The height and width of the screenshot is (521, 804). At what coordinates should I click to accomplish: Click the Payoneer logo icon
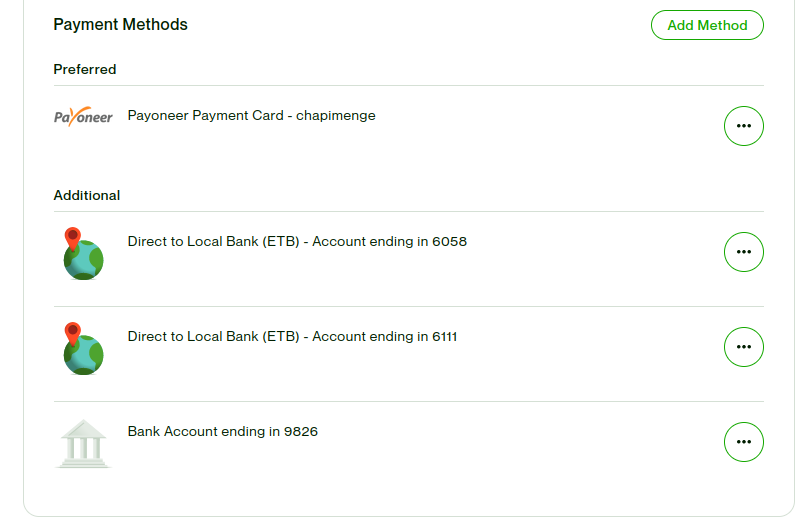83,116
